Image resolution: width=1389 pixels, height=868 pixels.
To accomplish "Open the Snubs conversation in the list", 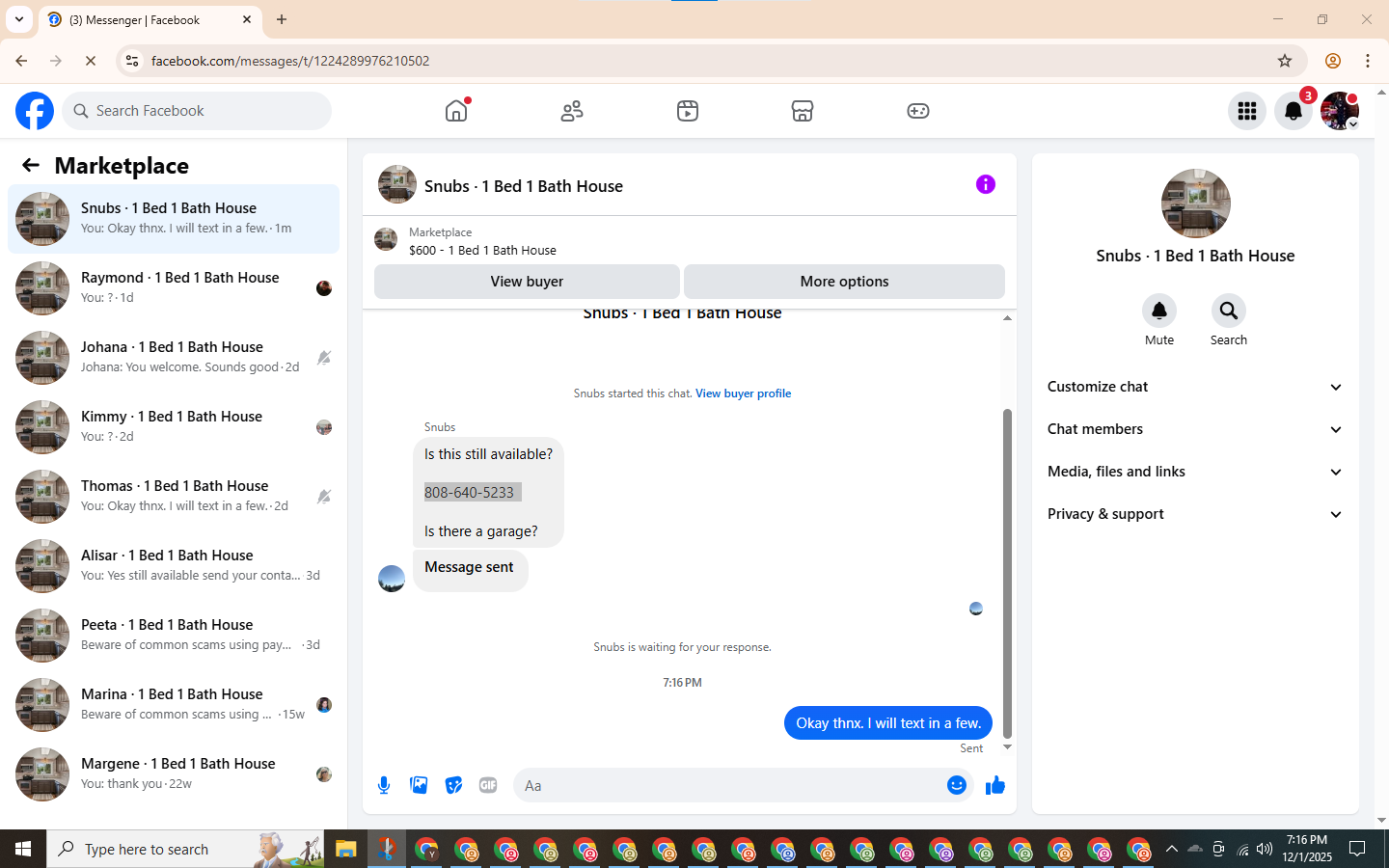I will pyautogui.click(x=174, y=219).
